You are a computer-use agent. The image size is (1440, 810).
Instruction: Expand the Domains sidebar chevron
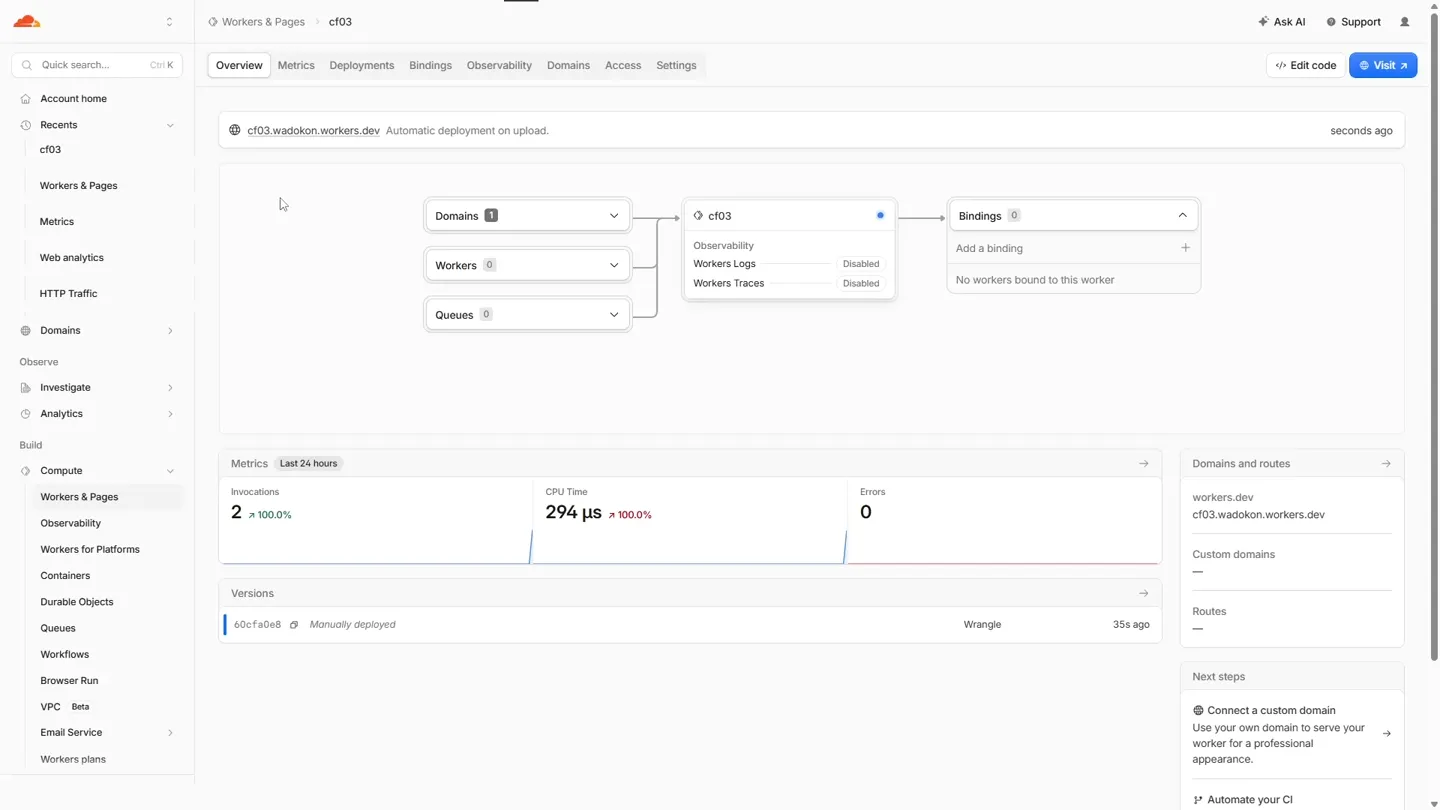[170, 331]
